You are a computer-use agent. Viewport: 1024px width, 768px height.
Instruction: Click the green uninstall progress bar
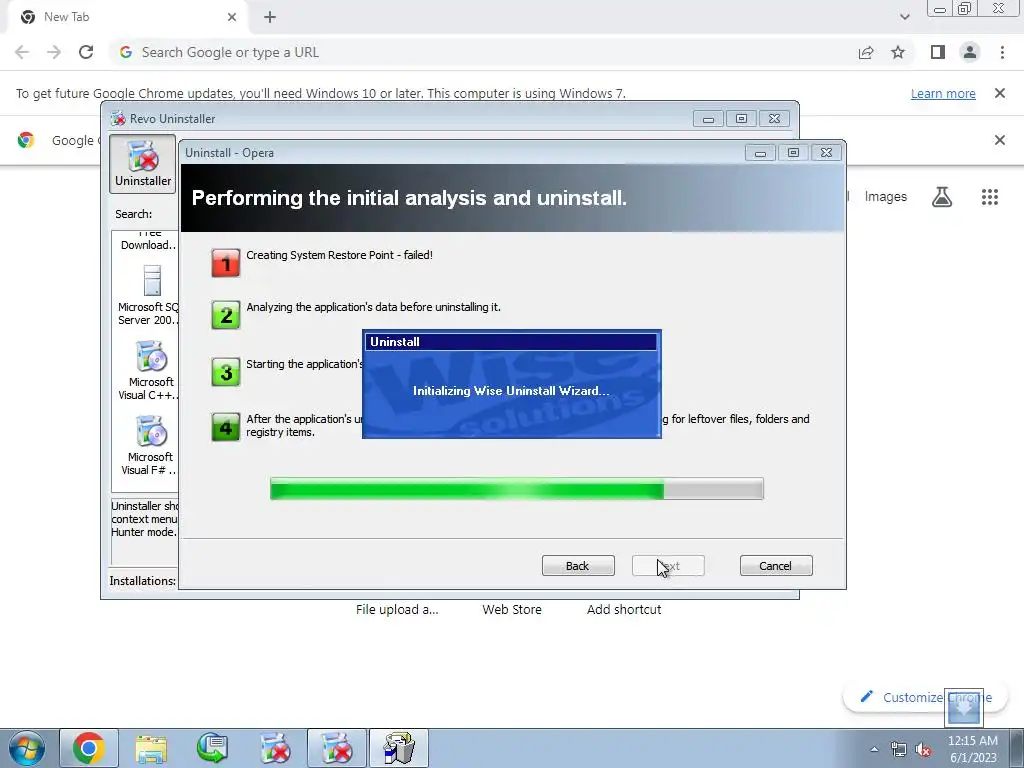pyautogui.click(x=517, y=488)
